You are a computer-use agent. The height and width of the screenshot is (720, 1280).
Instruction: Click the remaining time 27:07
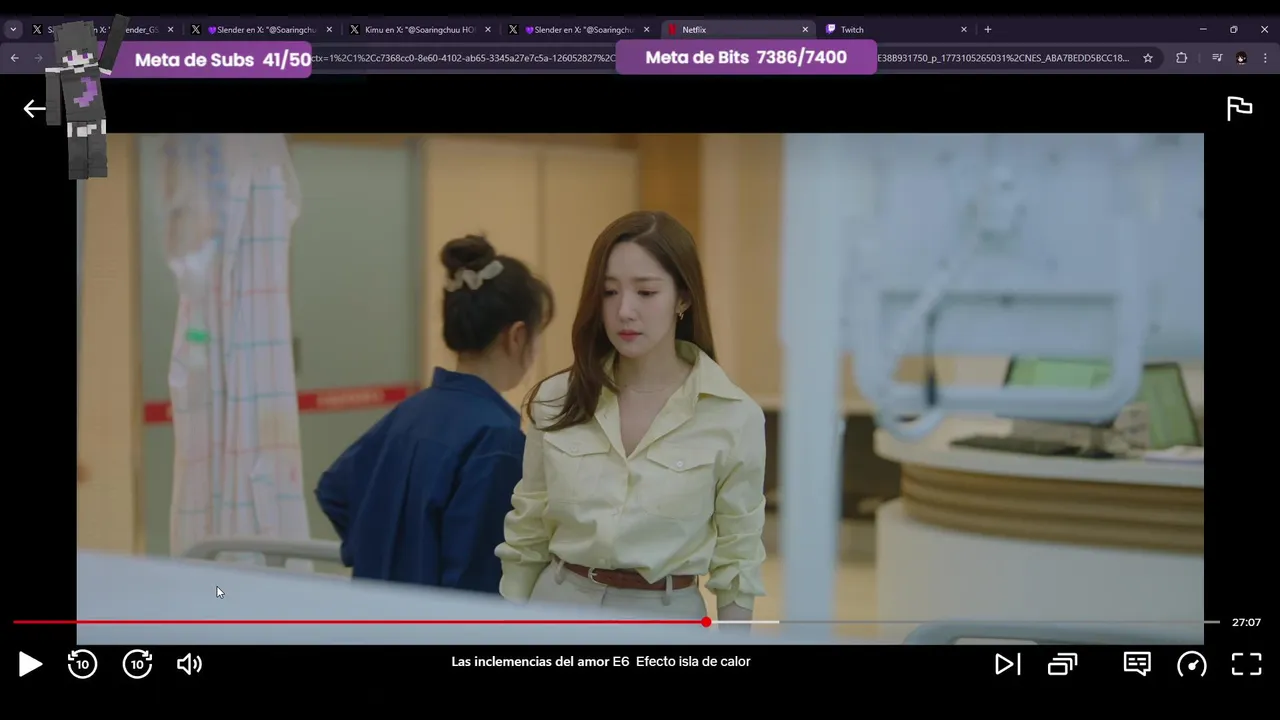click(1246, 622)
